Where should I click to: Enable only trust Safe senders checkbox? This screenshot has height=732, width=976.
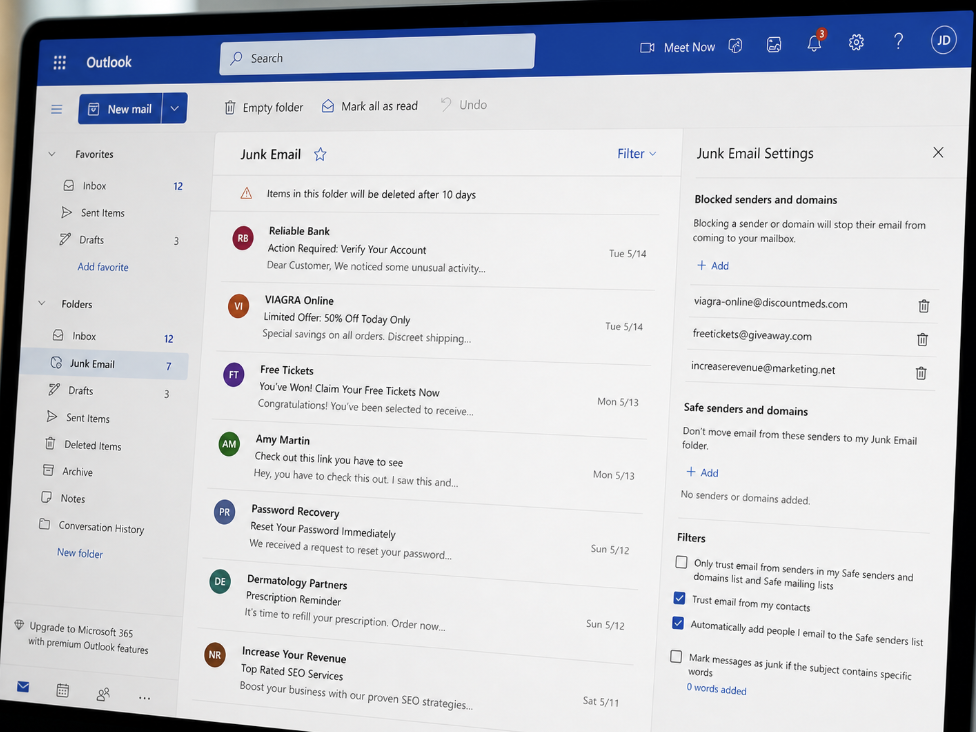coord(682,562)
